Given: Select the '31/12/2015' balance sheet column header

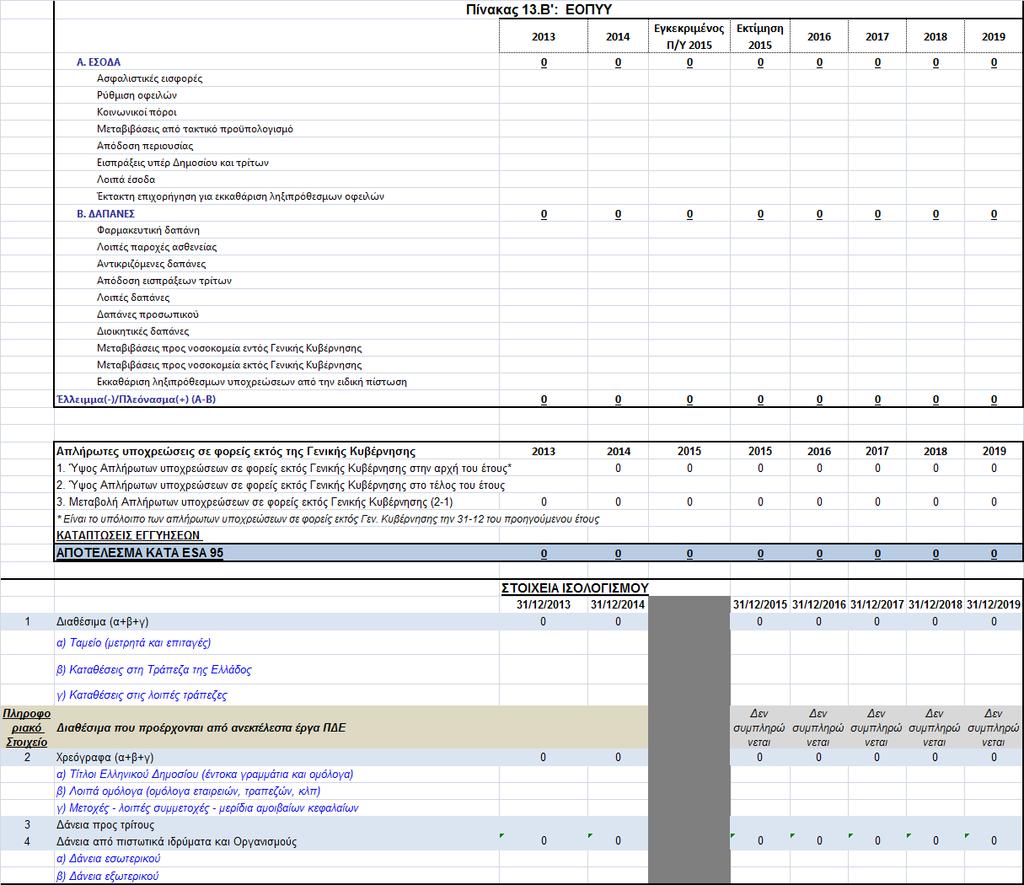Looking at the screenshot, I should tap(760, 605).
